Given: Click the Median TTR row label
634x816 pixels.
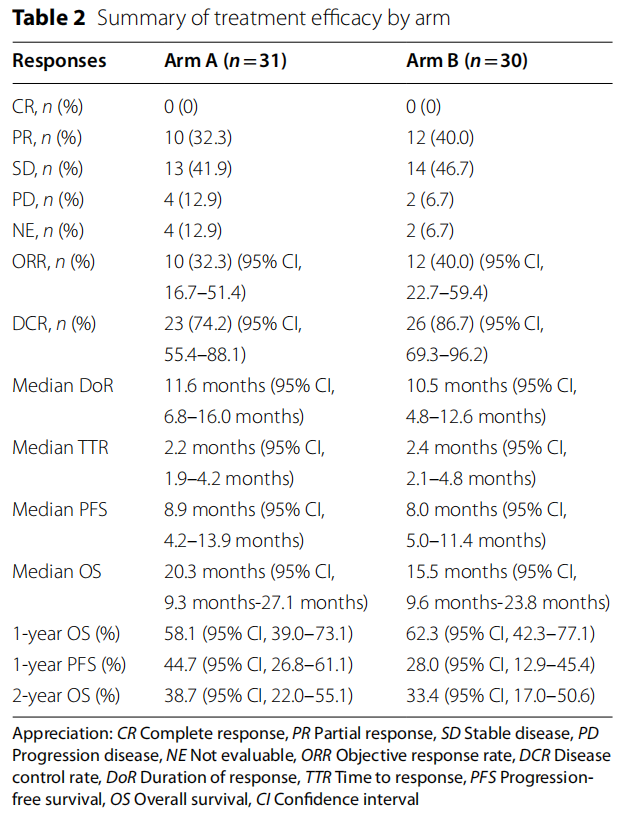Looking at the screenshot, I should [x=62, y=447].
